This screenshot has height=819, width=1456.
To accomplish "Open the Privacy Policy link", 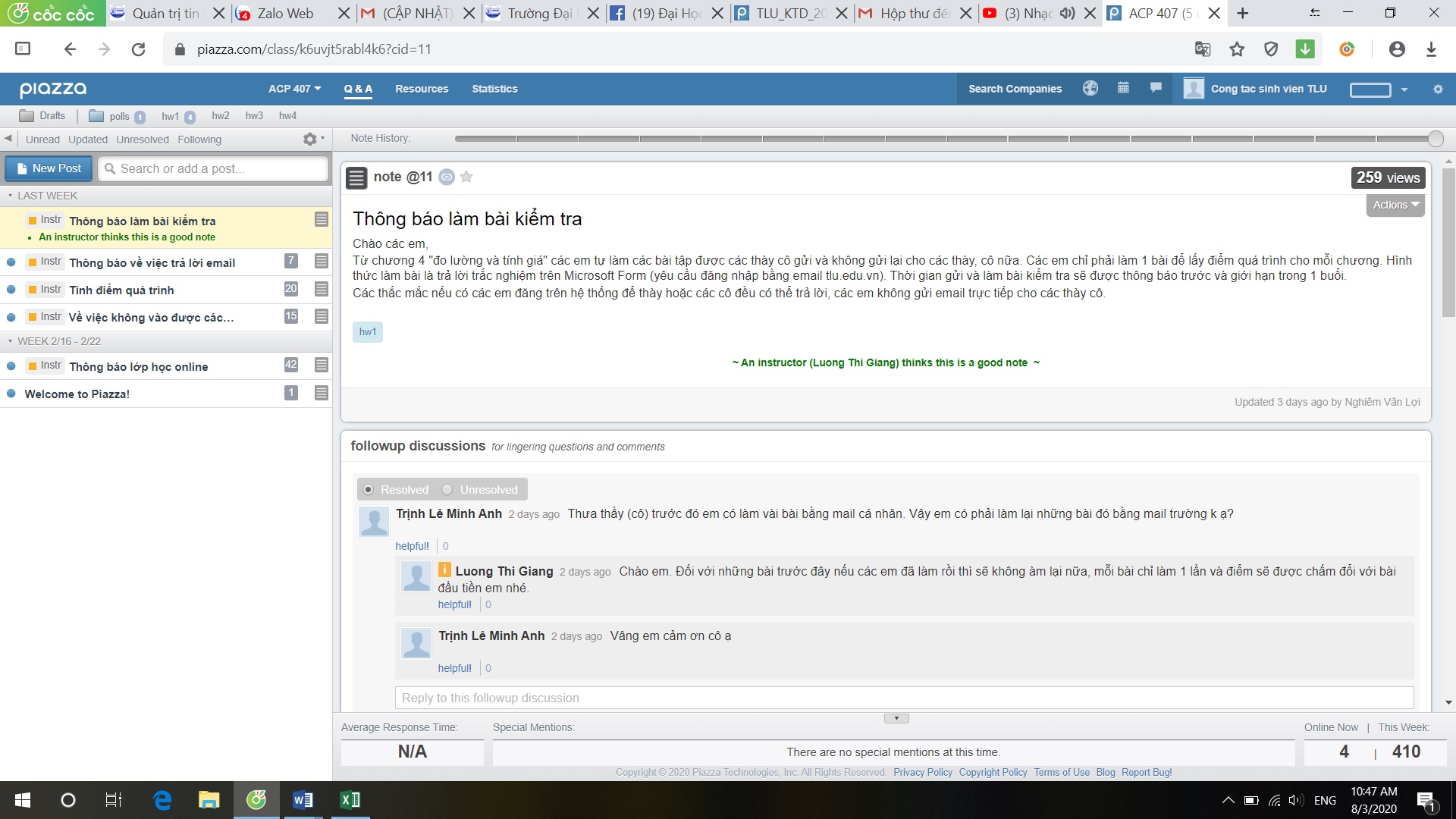I will [x=922, y=772].
